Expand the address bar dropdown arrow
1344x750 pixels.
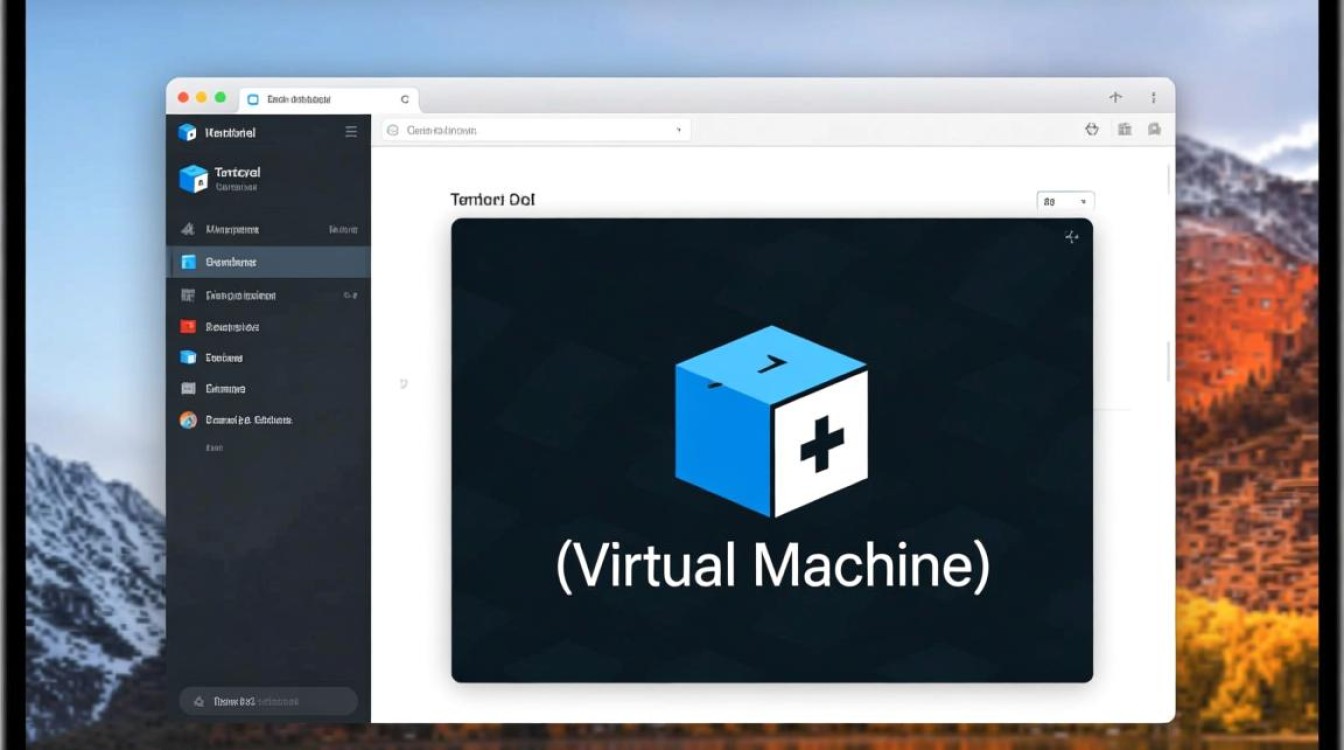point(679,130)
